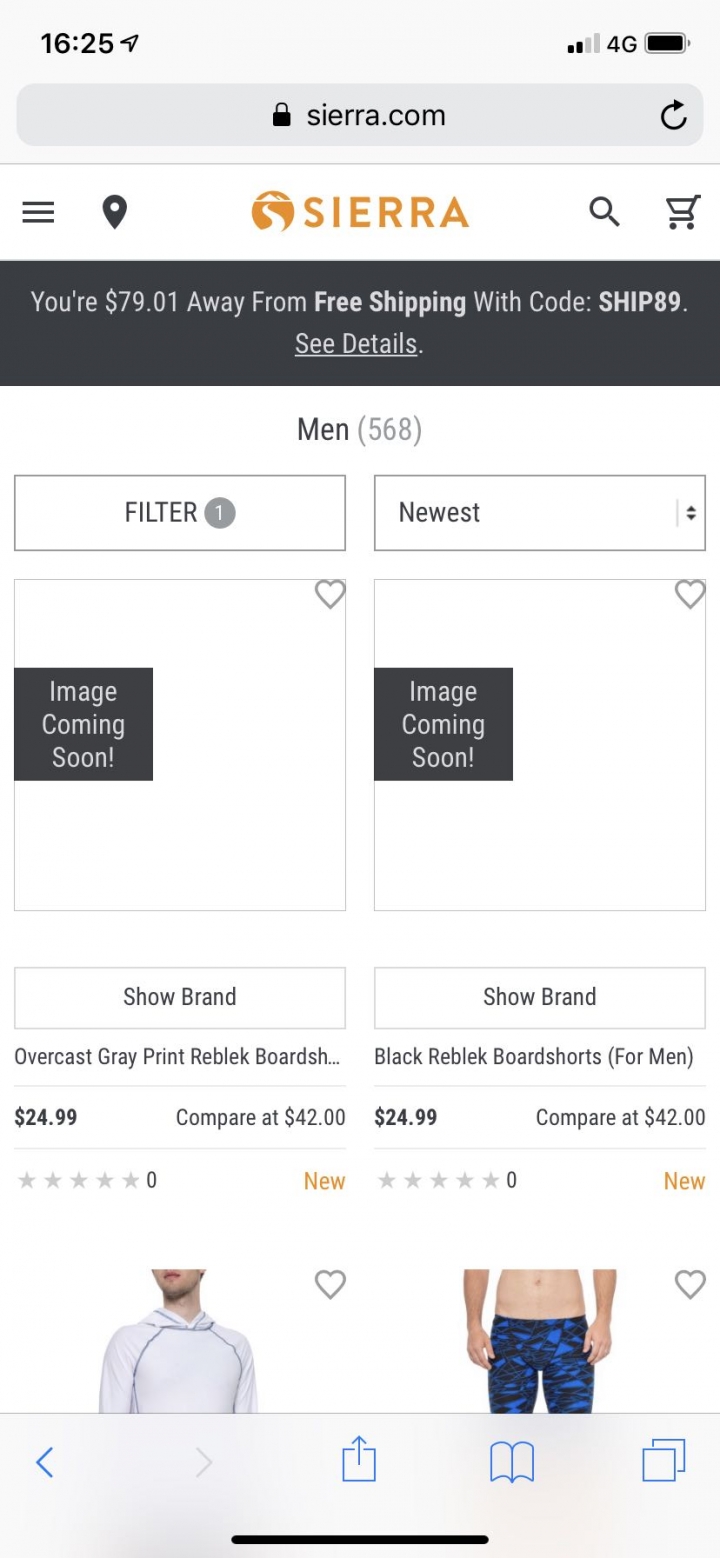The width and height of the screenshot is (720, 1558).
Task: Show open Safari tabs
Action: 664,1461
